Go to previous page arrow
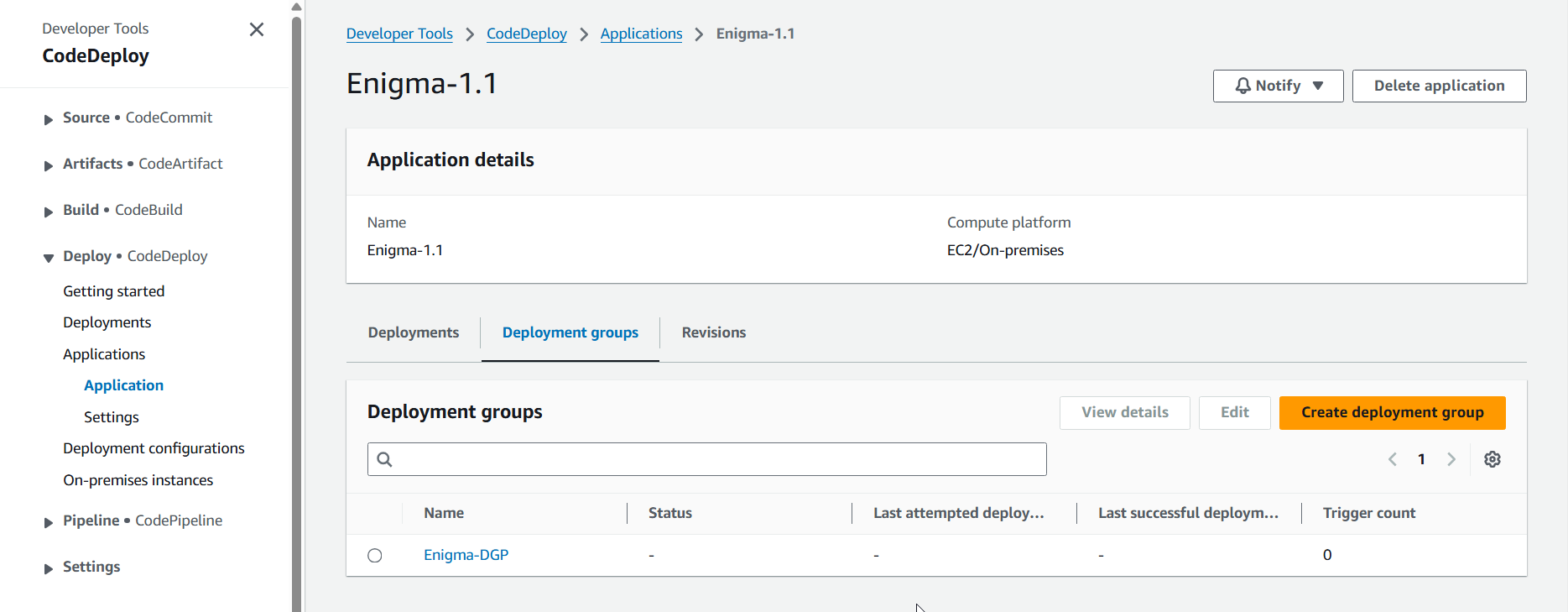The image size is (1568, 612). 1393,459
